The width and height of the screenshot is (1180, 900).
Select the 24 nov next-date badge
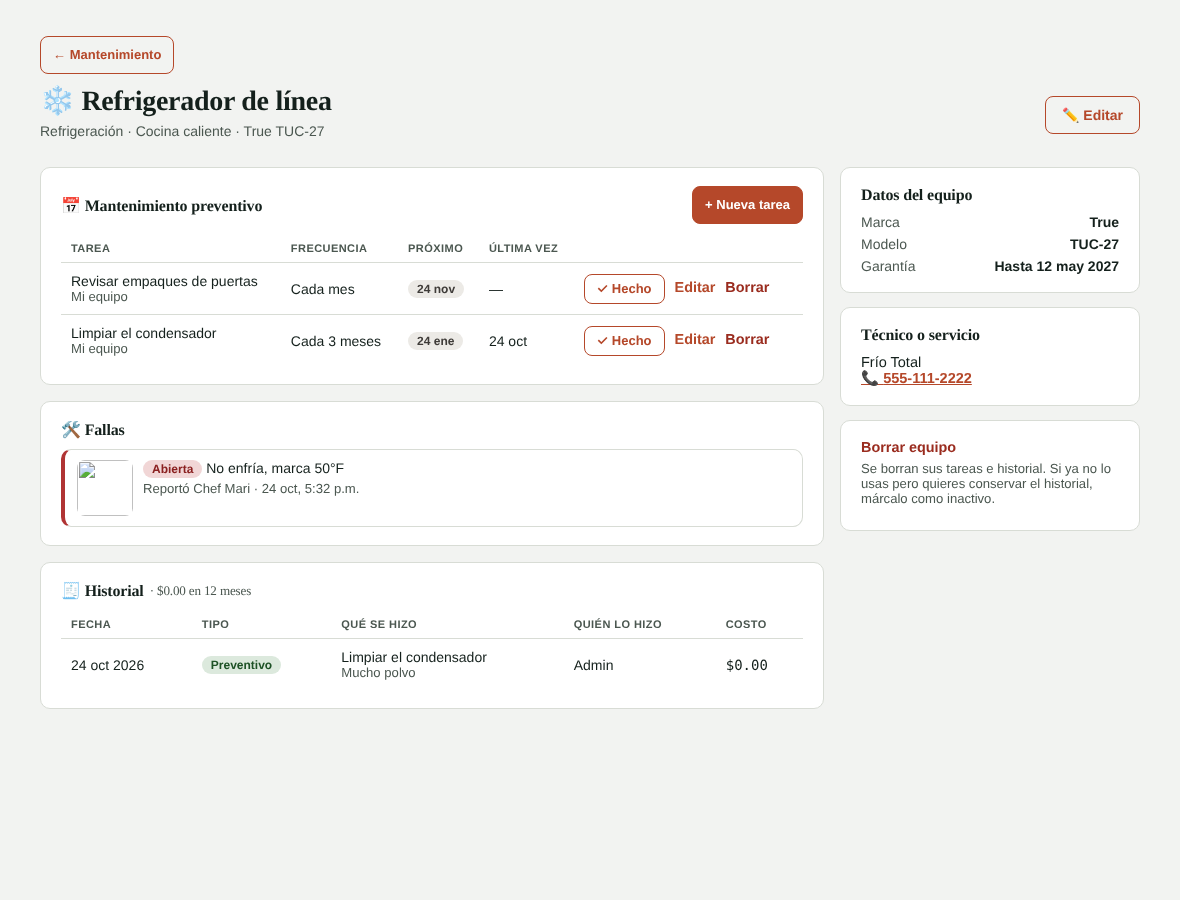pyautogui.click(x=436, y=289)
